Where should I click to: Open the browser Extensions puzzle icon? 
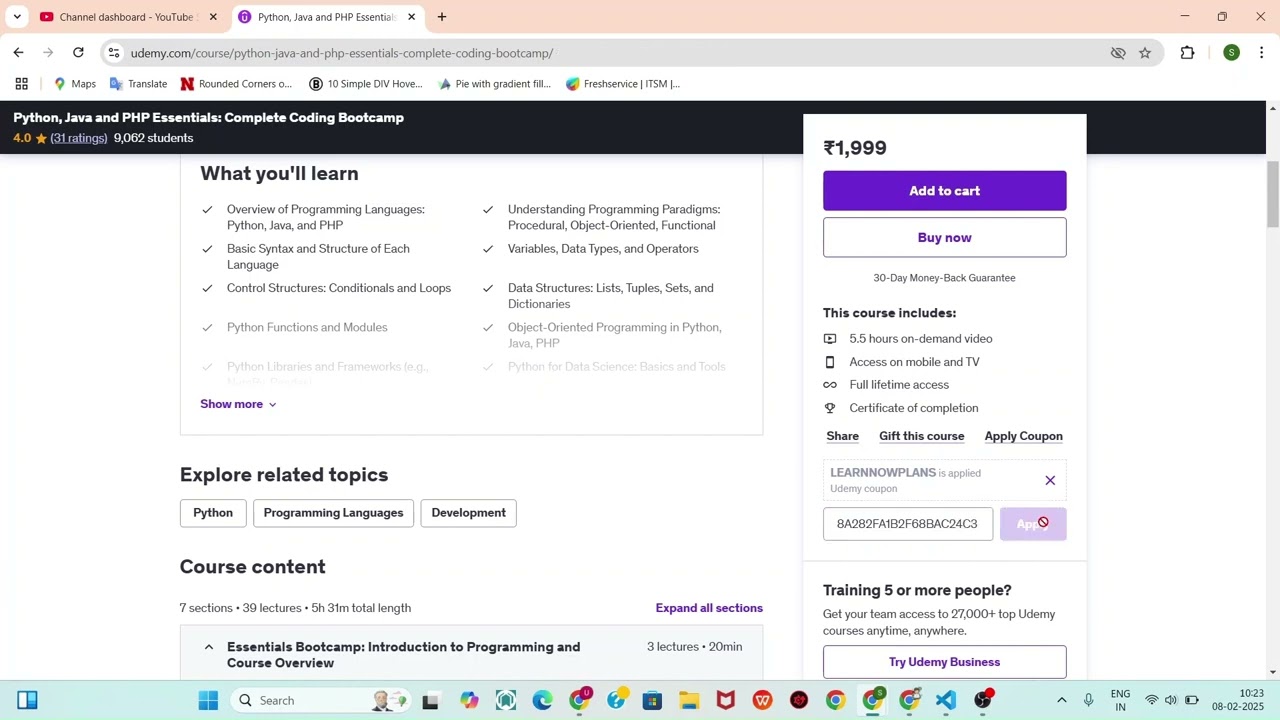coord(1187,53)
